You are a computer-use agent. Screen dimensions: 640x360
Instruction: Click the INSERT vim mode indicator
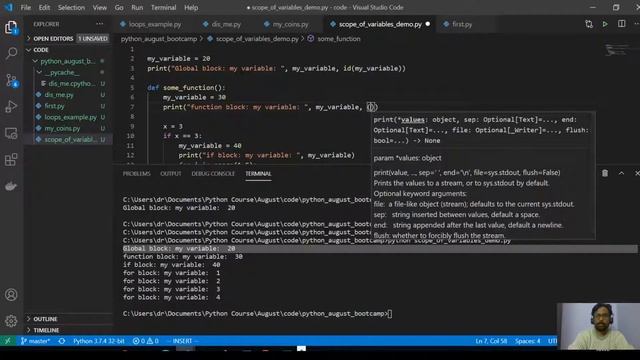[x=182, y=341]
